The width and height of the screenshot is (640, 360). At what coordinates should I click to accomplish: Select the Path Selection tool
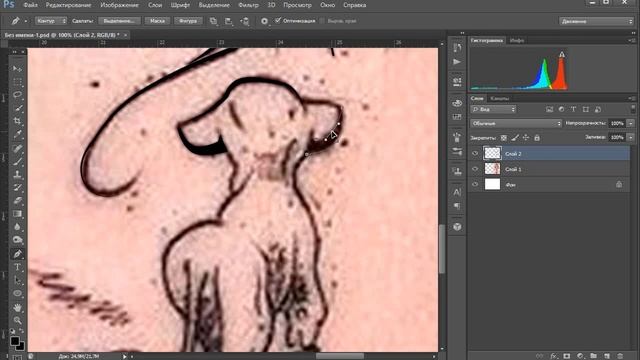point(17,280)
